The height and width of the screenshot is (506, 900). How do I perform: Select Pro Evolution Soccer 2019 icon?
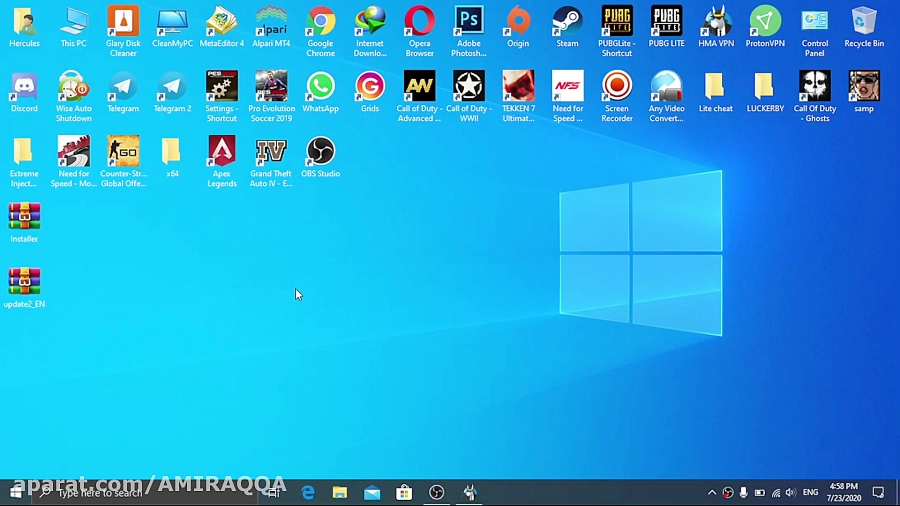[x=271, y=96]
